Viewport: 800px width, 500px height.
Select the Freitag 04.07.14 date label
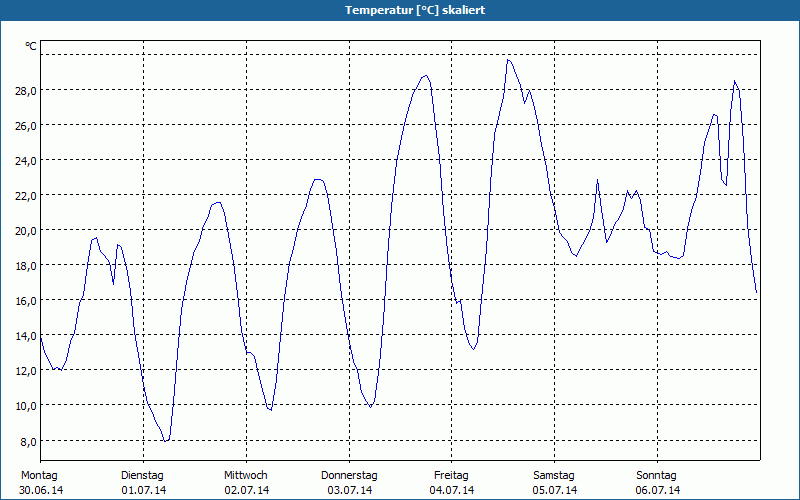452,483
